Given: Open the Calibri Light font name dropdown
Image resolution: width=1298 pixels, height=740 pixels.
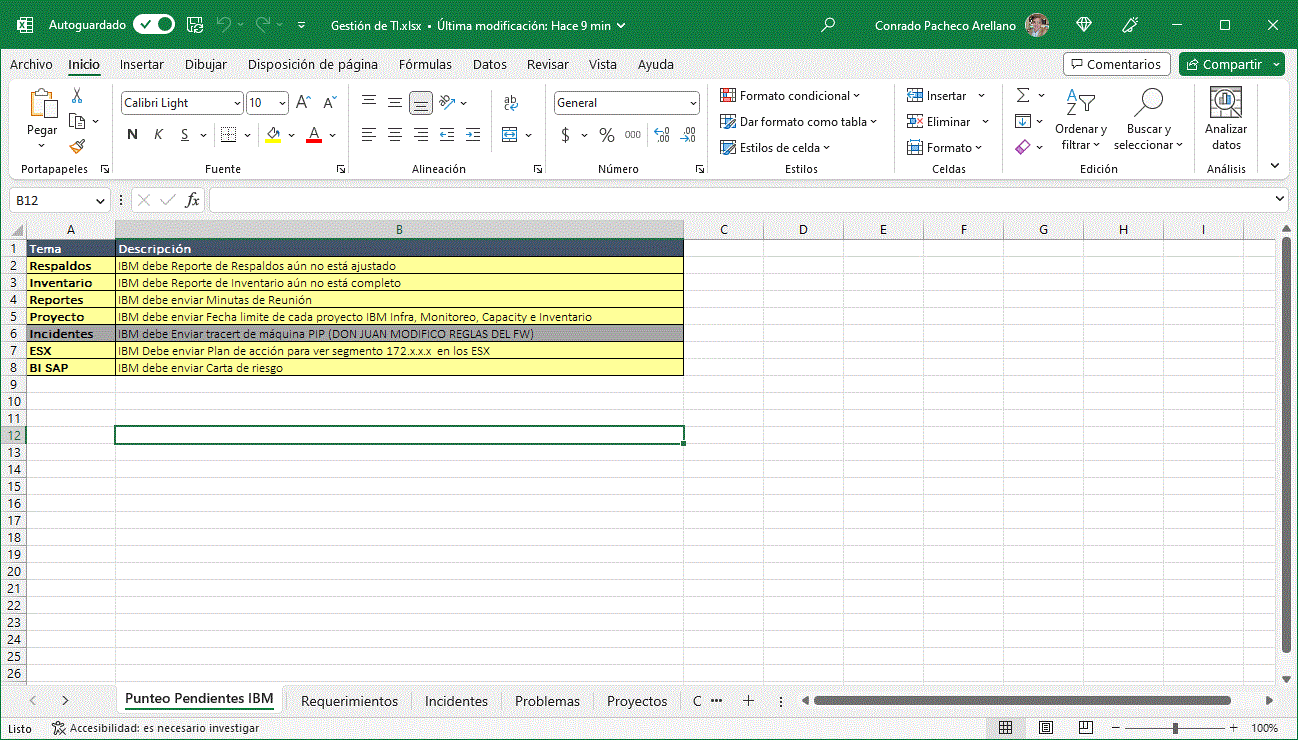Looking at the screenshot, I should [237, 103].
